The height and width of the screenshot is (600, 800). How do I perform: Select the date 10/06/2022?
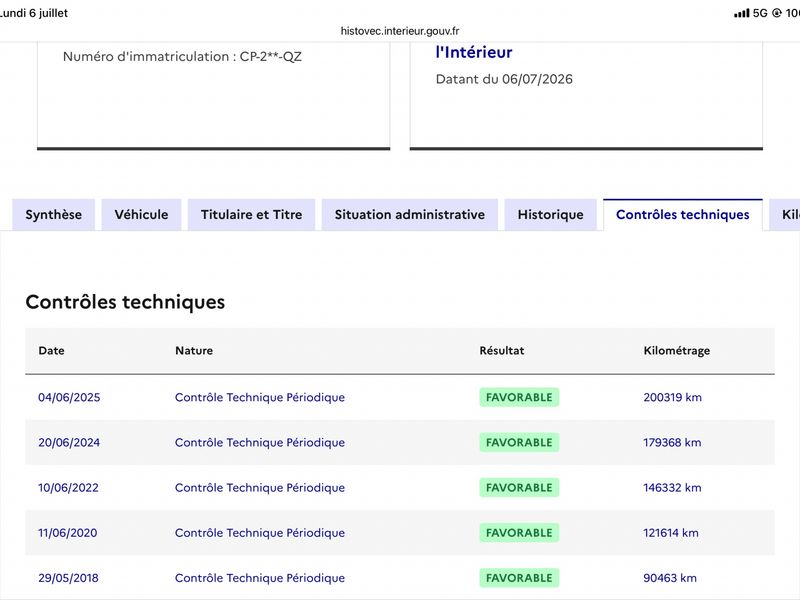tap(68, 488)
